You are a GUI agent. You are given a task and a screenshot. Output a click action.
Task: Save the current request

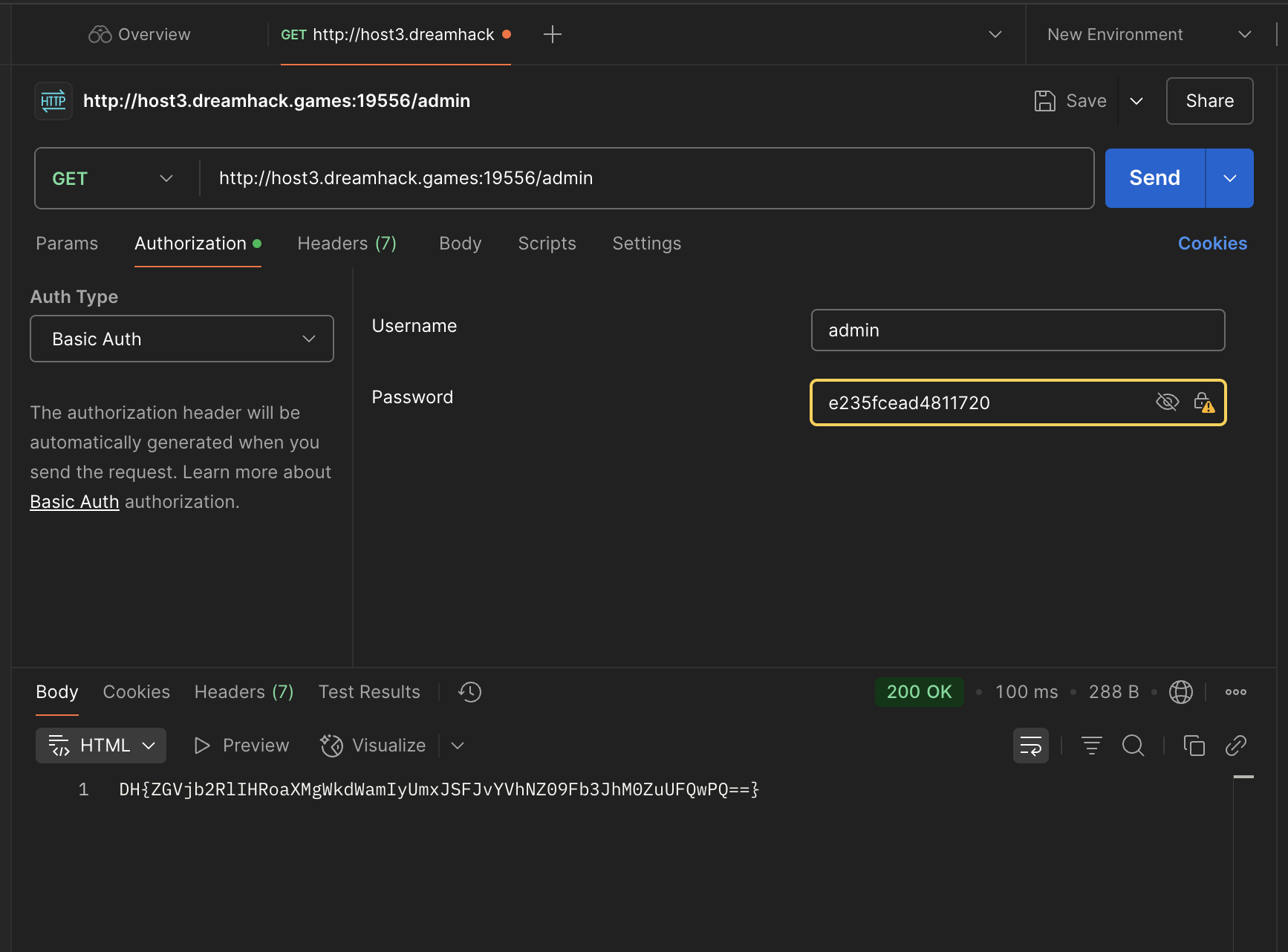(x=1070, y=101)
